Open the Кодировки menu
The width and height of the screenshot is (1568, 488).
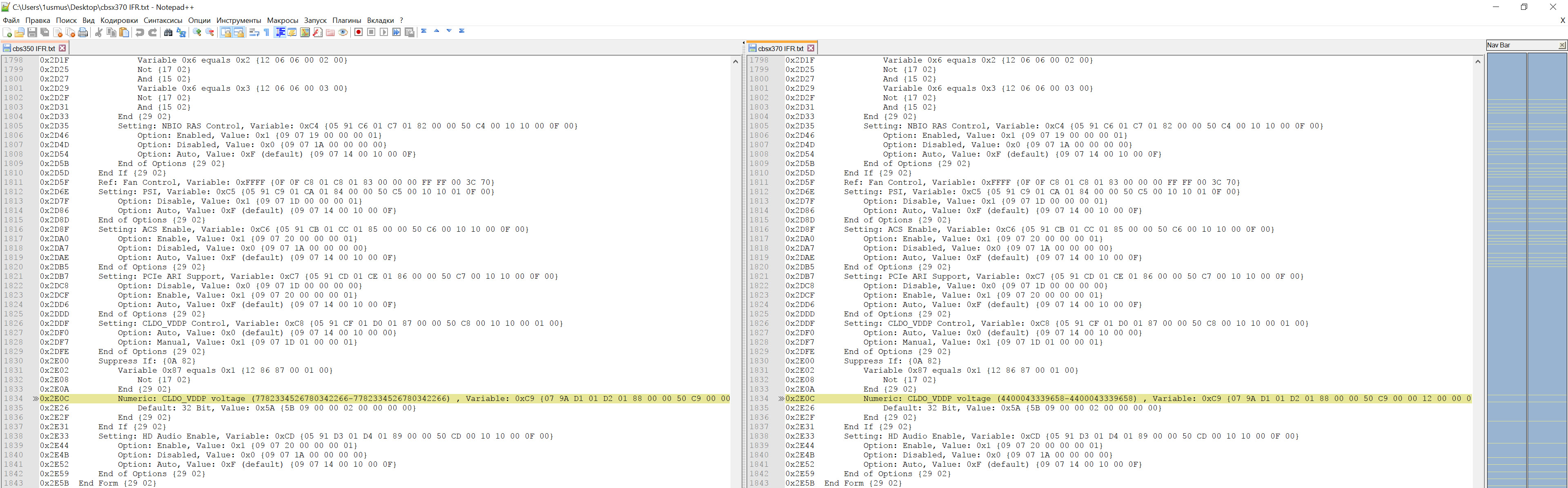coord(119,20)
